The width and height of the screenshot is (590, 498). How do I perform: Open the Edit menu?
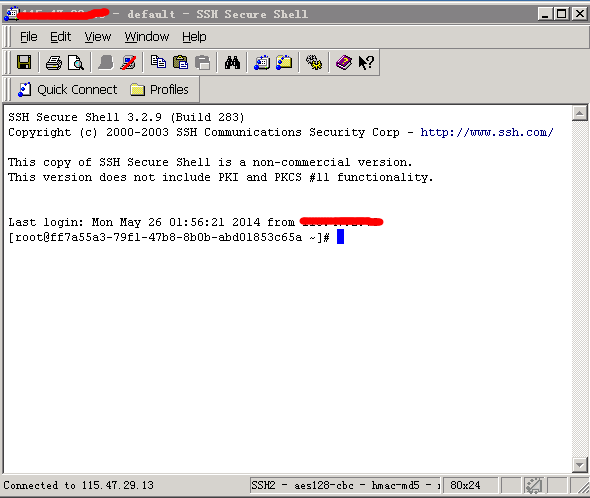click(x=61, y=37)
